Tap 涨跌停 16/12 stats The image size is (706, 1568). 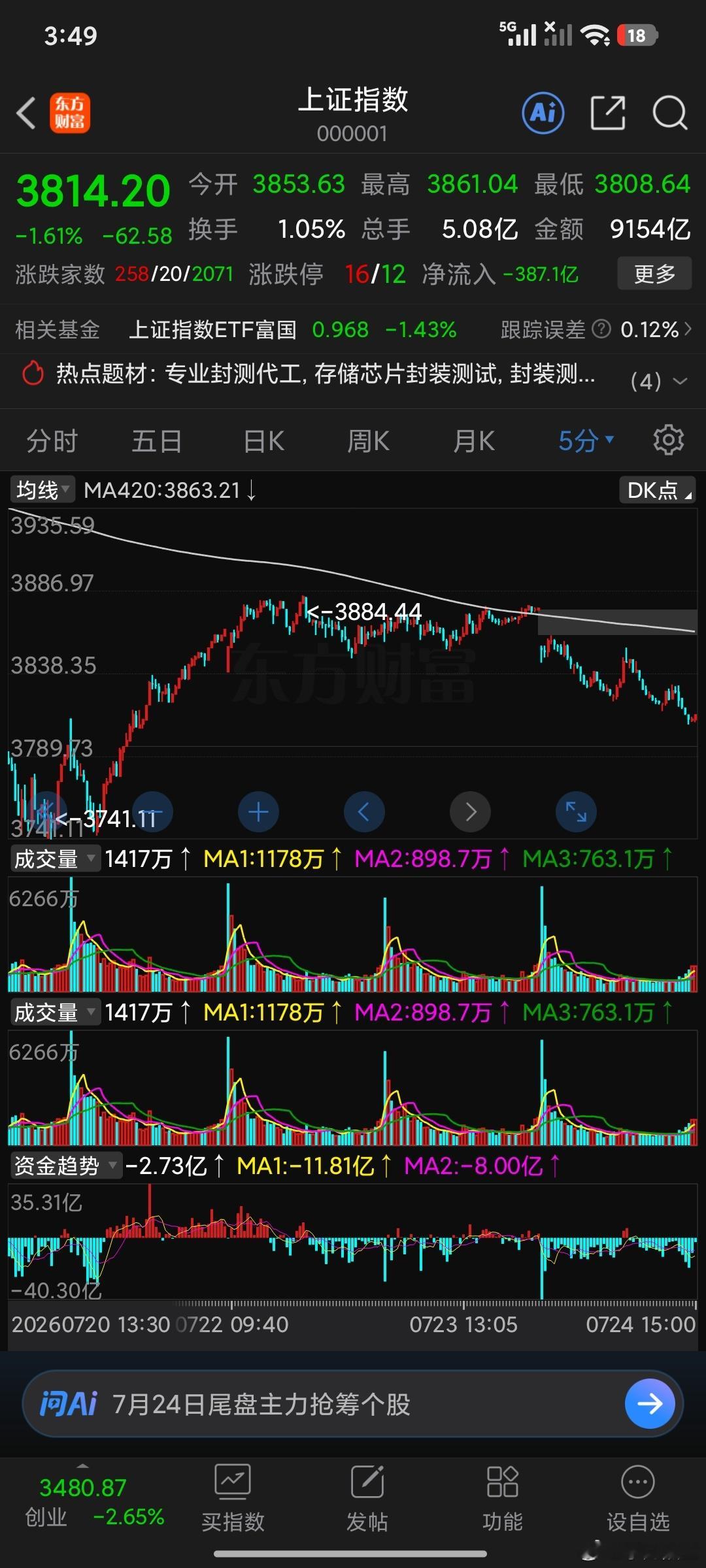[x=327, y=274]
